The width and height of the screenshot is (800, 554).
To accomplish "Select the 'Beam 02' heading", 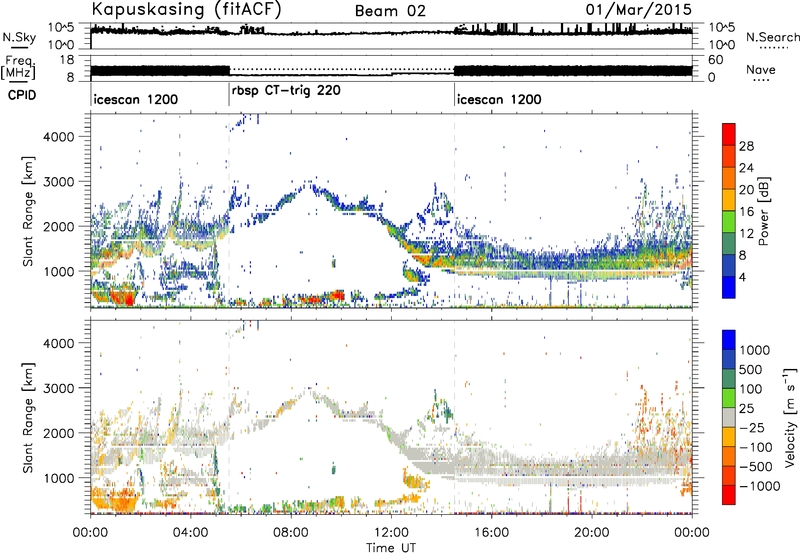I will tap(390, 11).
